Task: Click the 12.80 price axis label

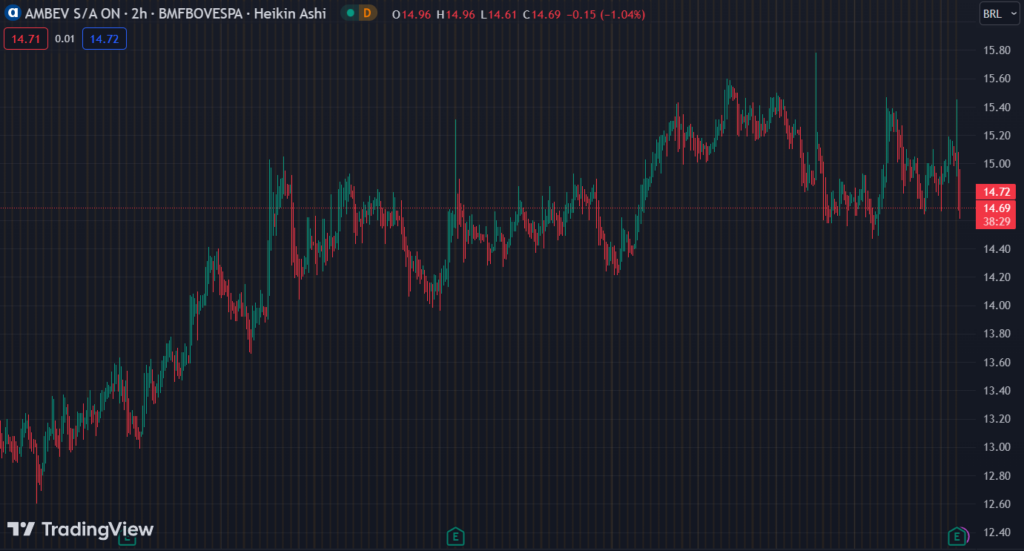Action: tap(997, 475)
